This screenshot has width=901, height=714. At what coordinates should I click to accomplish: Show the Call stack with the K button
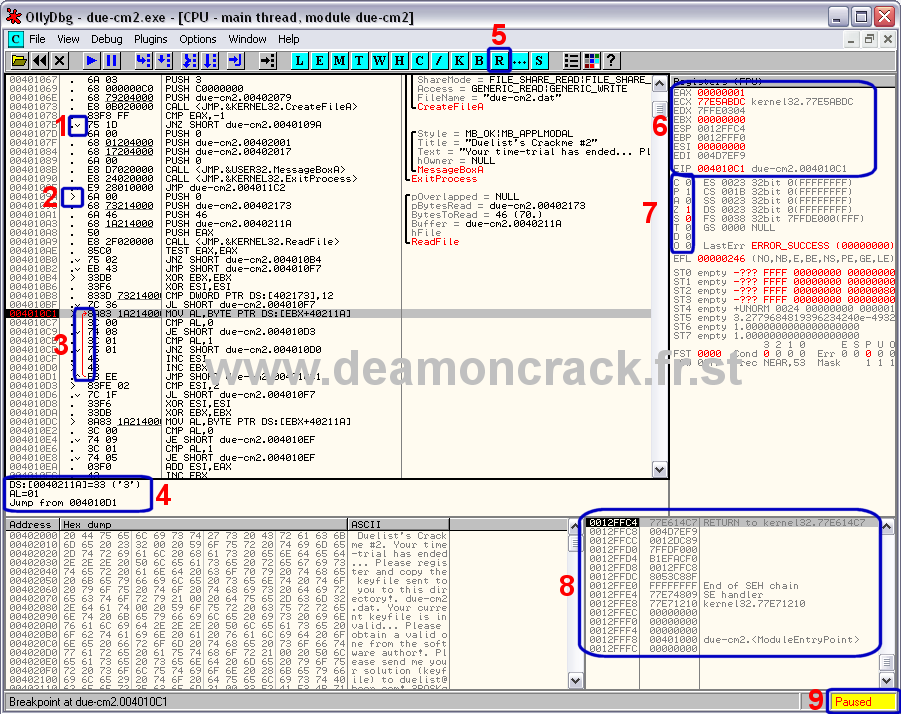(459, 60)
